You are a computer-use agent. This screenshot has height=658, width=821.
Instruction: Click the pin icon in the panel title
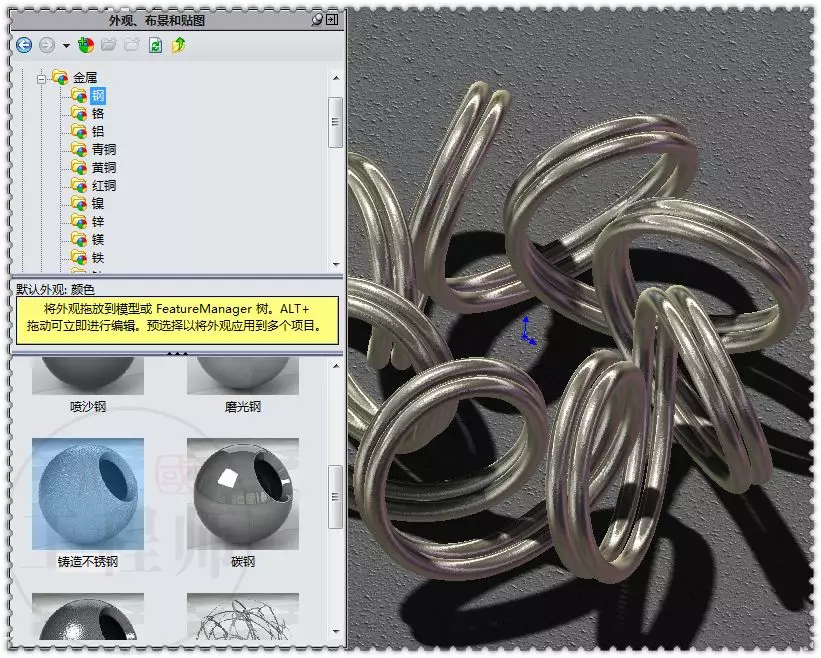tap(317, 20)
